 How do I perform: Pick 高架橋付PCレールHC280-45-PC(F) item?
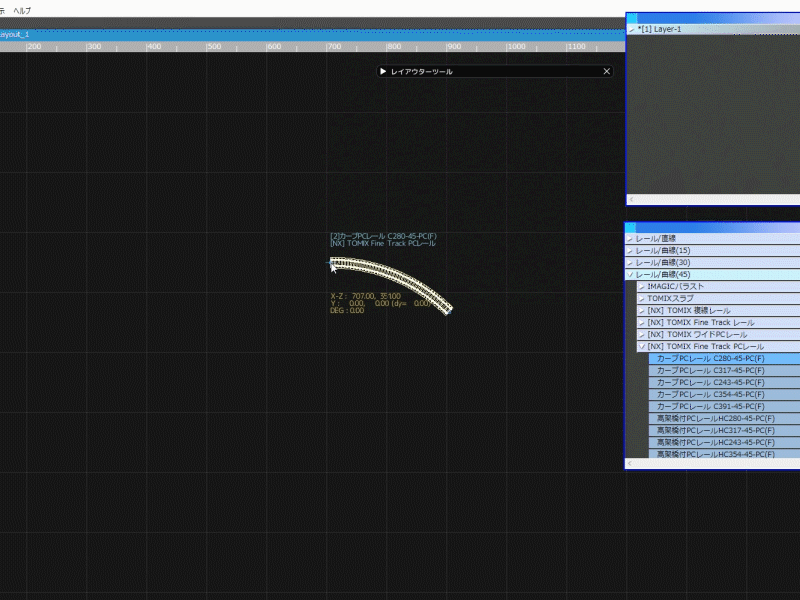click(715, 418)
